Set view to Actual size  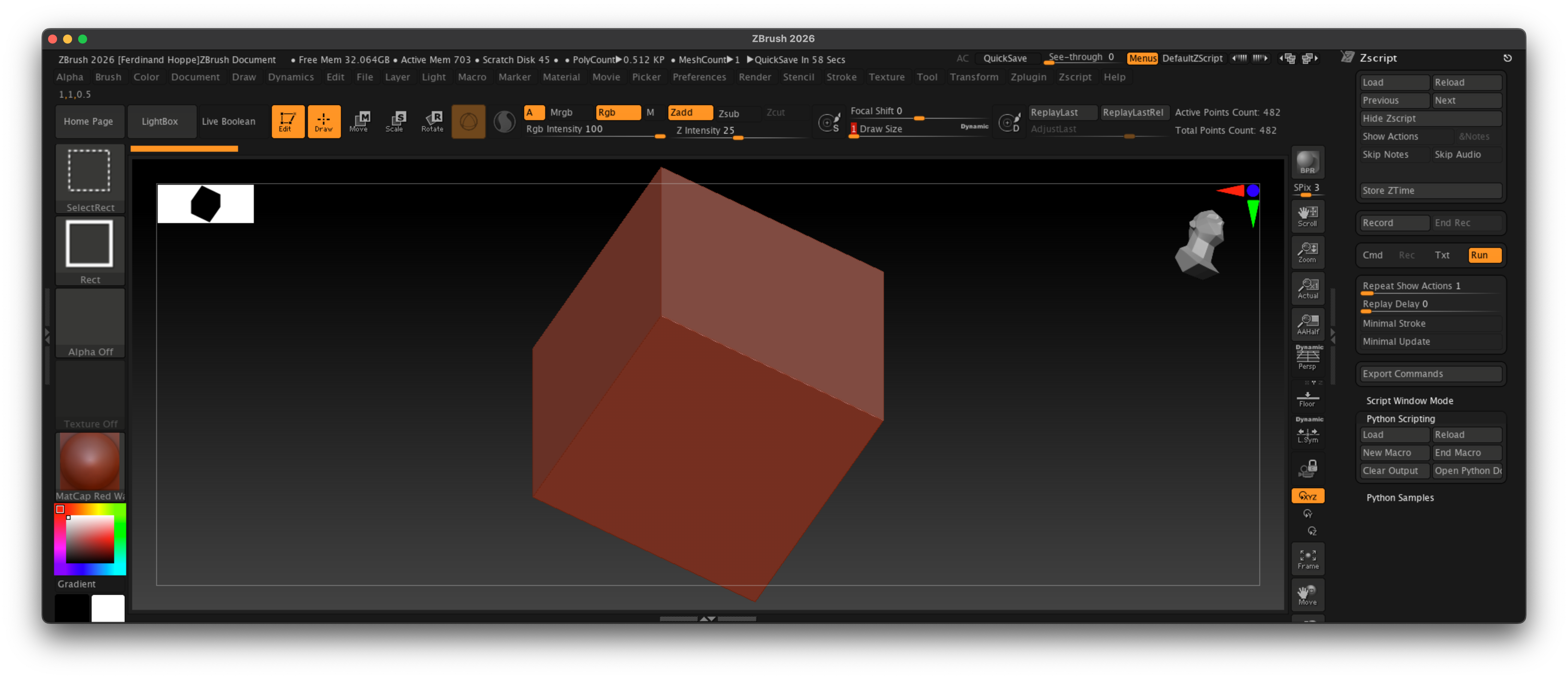1307,288
